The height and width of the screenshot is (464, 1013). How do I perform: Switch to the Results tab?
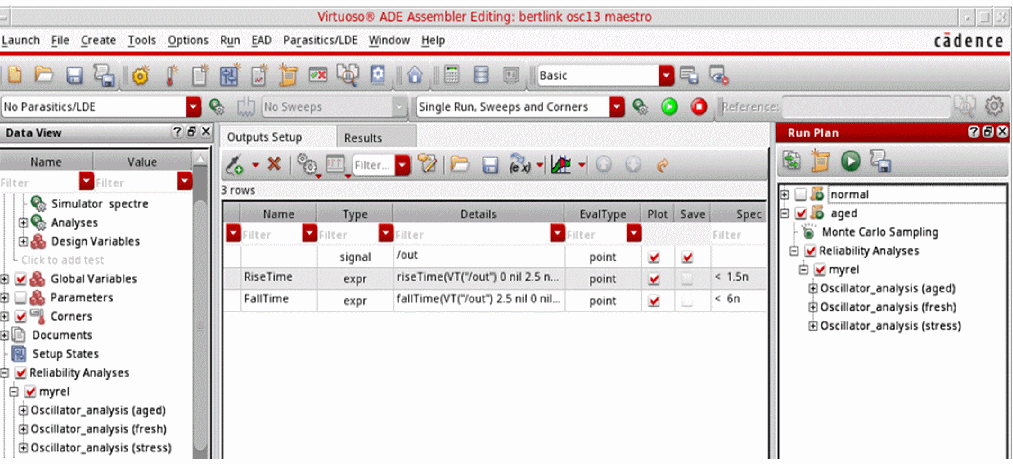363,138
